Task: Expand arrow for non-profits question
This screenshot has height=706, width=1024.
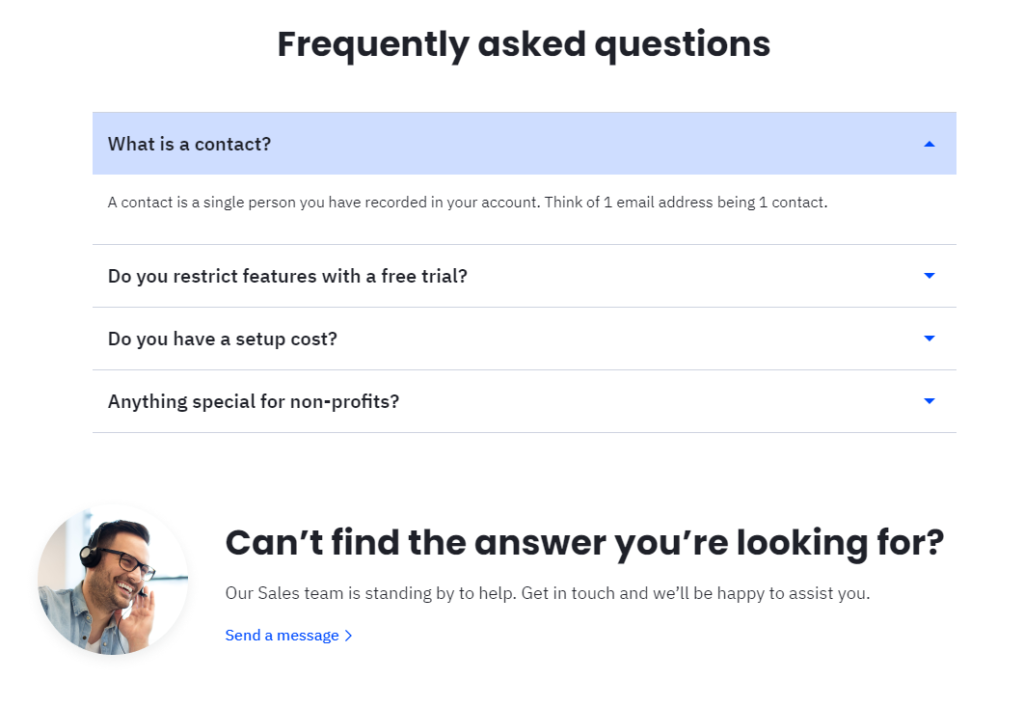Action: tap(929, 402)
